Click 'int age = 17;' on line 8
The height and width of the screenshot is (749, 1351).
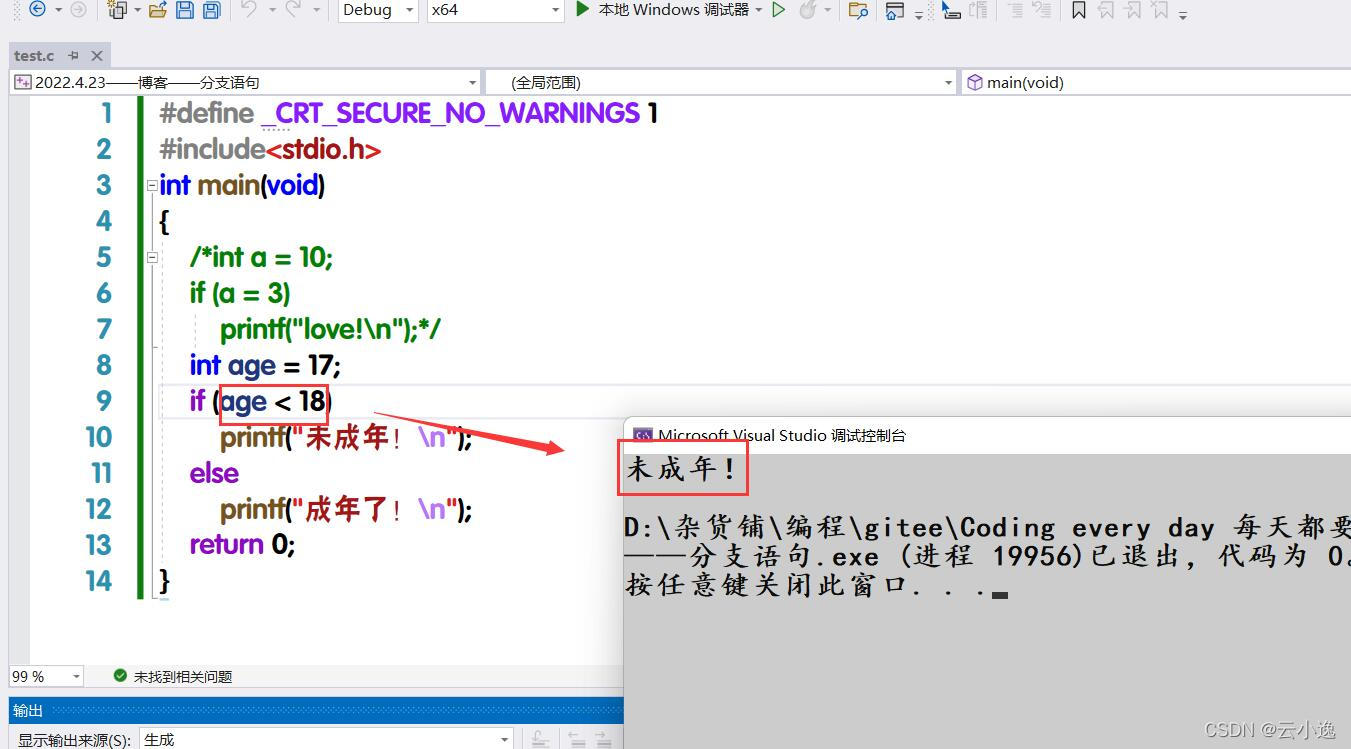tap(265, 365)
